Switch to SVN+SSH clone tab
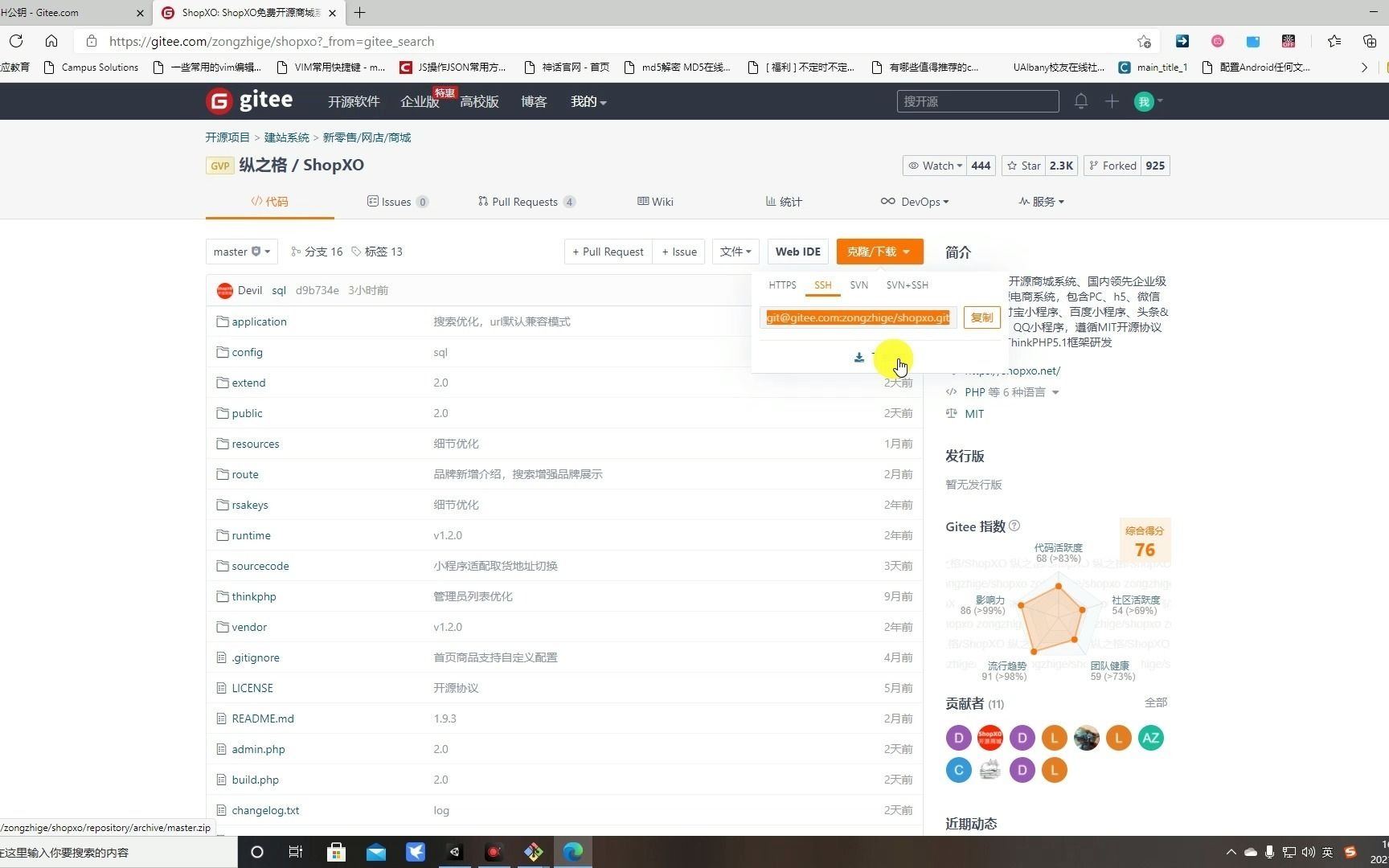 pos(907,285)
